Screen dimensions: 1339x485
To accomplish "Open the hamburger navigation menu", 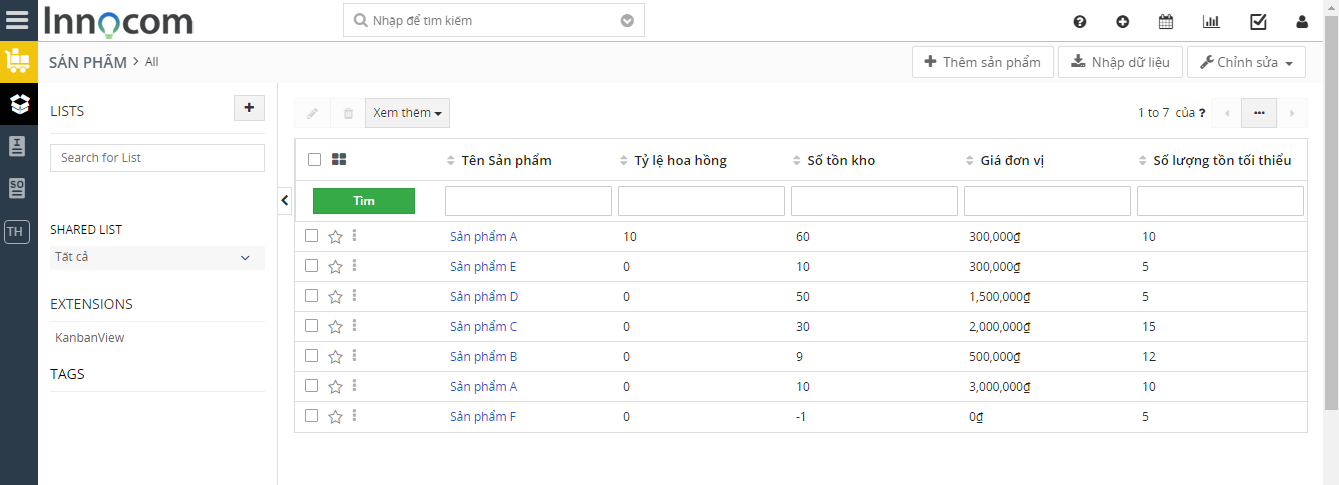I will [x=18, y=20].
